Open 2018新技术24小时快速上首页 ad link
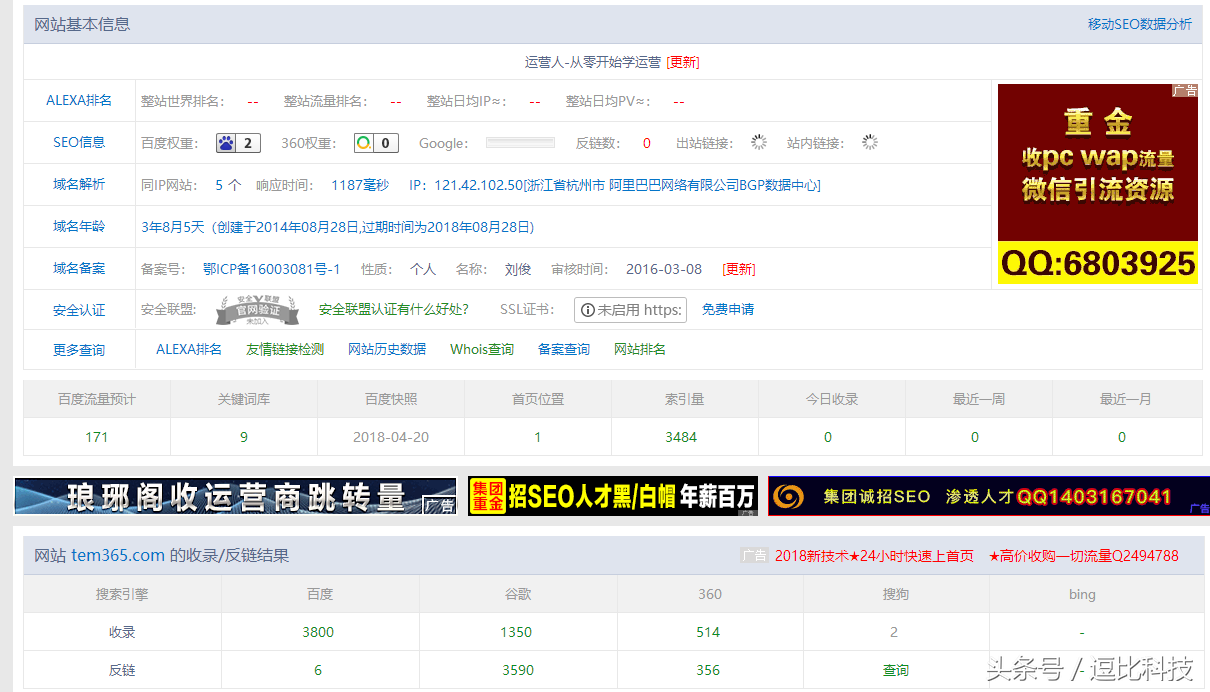 874,555
